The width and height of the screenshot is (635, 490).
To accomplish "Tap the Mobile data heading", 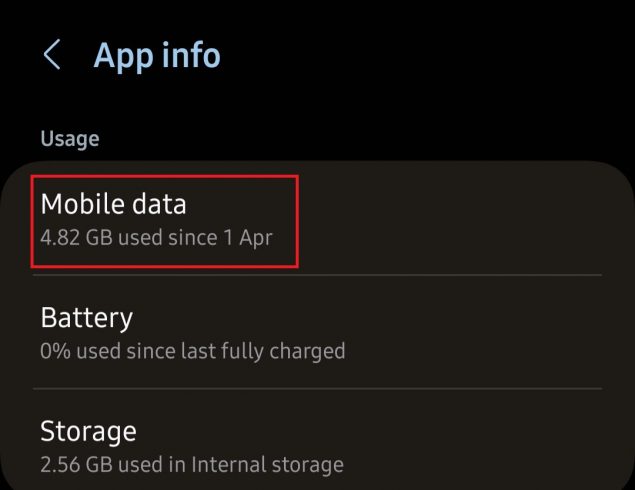I will pyautogui.click(x=113, y=204).
